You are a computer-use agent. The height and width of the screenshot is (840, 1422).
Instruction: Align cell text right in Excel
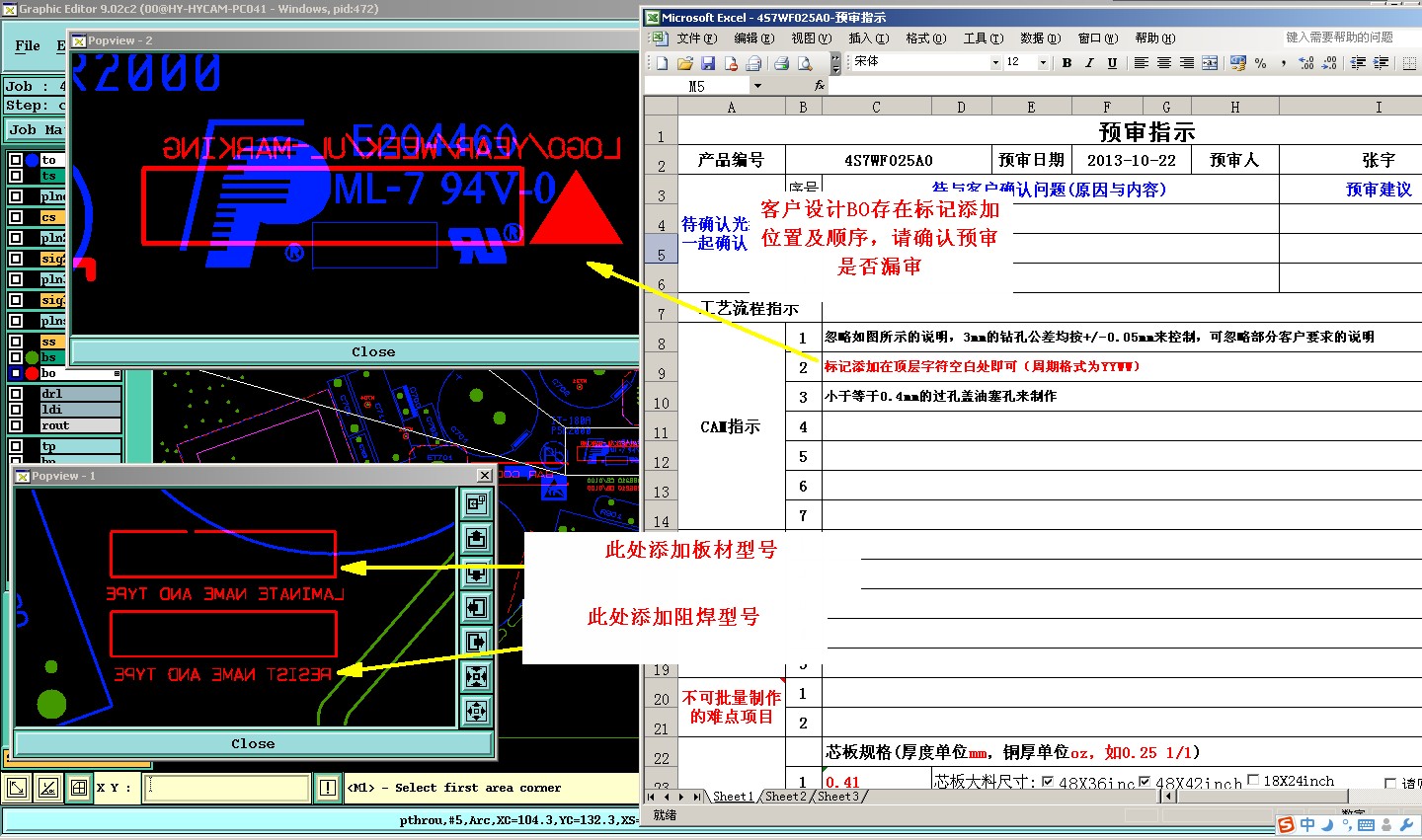(x=1187, y=63)
